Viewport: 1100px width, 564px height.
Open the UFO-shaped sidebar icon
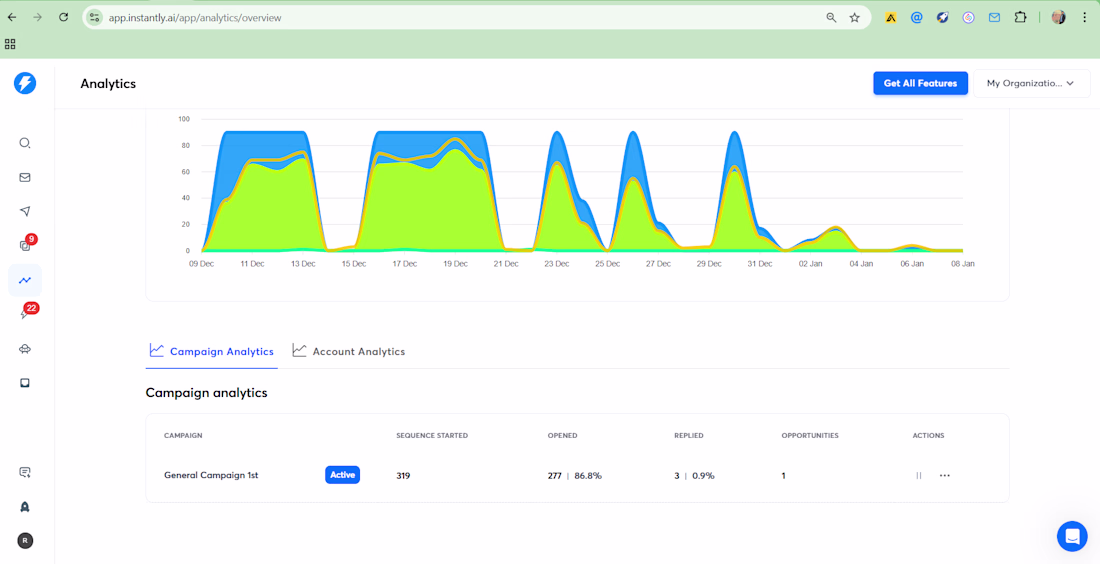tap(25, 349)
